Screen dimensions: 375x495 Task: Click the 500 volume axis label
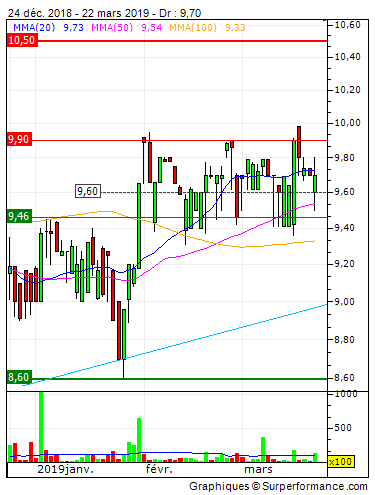[x=343, y=428]
